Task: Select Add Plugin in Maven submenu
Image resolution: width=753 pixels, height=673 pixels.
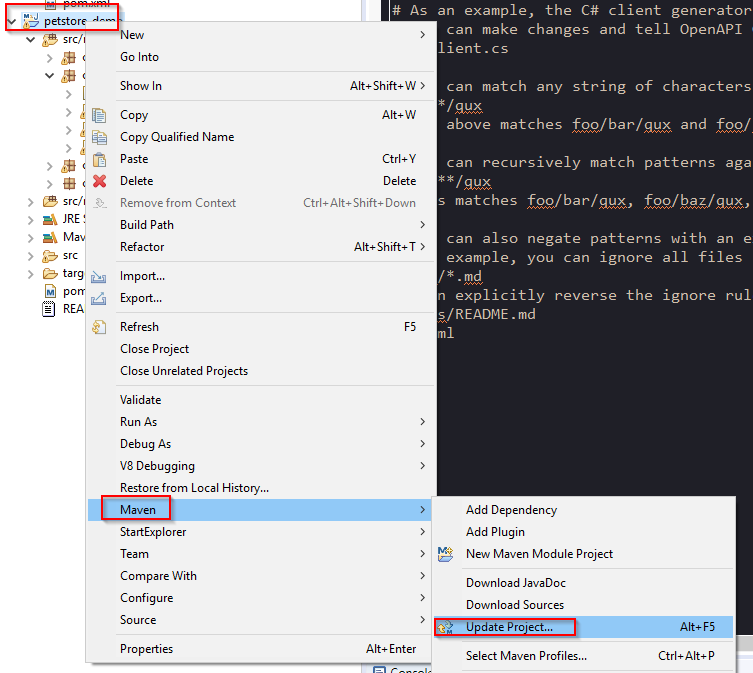Action: pos(584,532)
